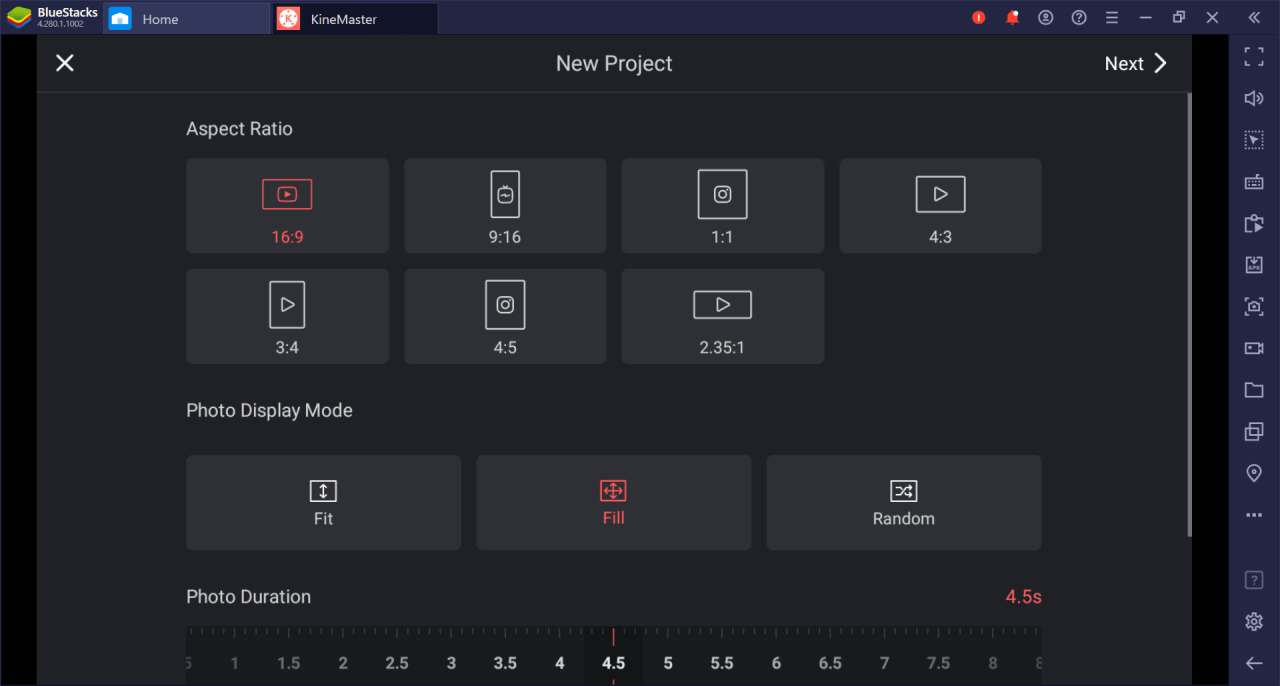Image resolution: width=1280 pixels, height=686 pixels.
Task: Open the BlueStacks help question icon
Action: pyautogui.click(x=1079, y=18)
